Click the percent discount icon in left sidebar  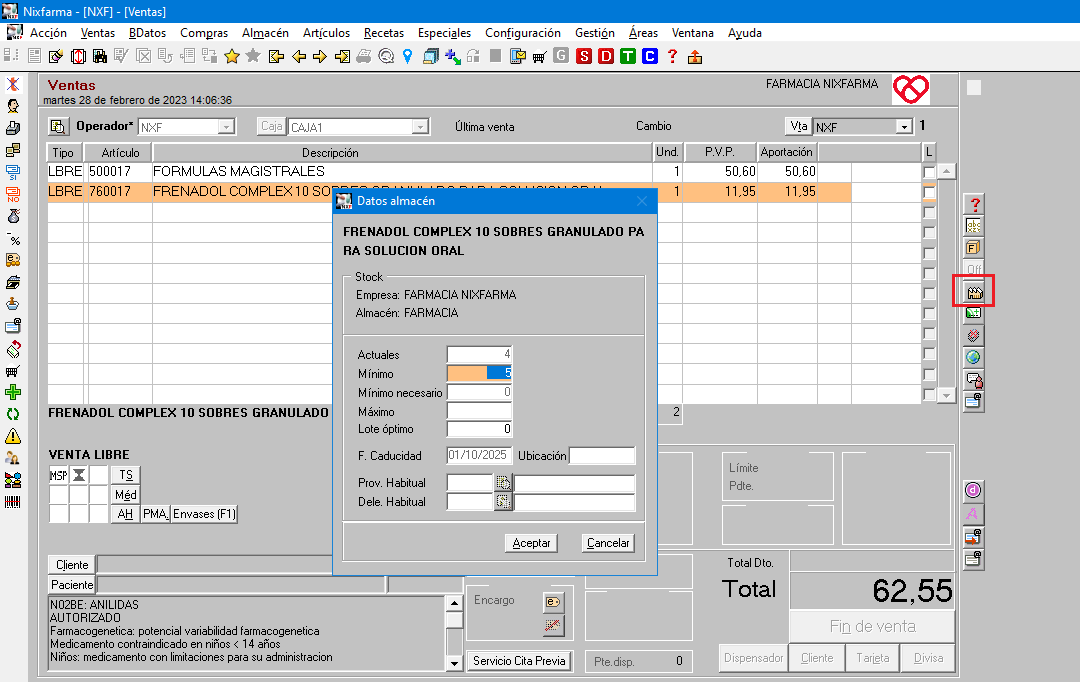pos(13,238)
